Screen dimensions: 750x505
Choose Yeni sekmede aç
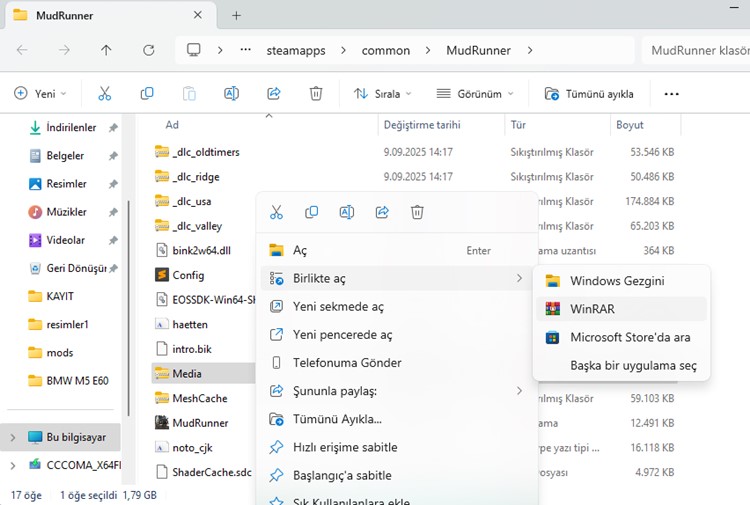pyautogui.click(x=397, y=307)
